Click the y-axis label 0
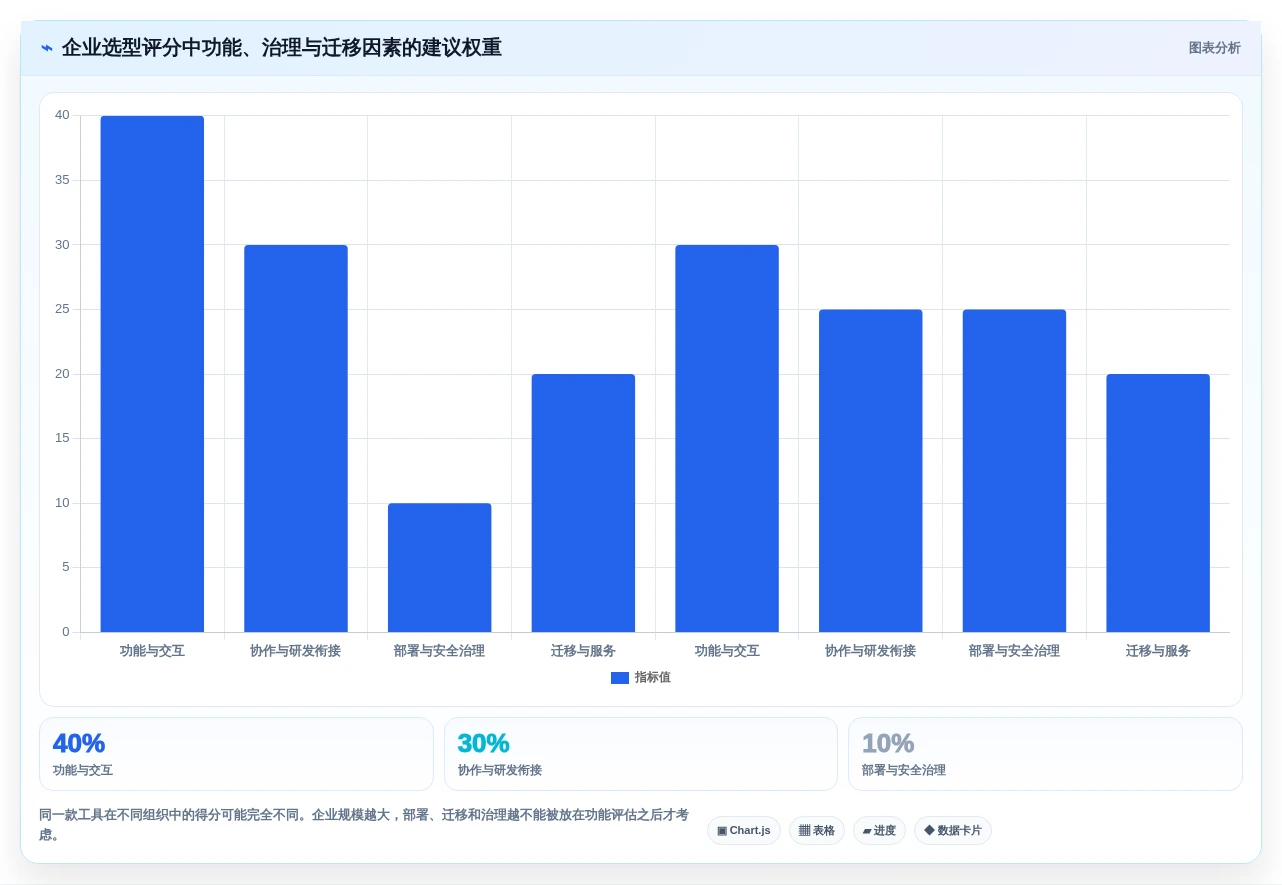This screenshot has height=885, width=1282. pyautogui.click(x=66, y=632)
